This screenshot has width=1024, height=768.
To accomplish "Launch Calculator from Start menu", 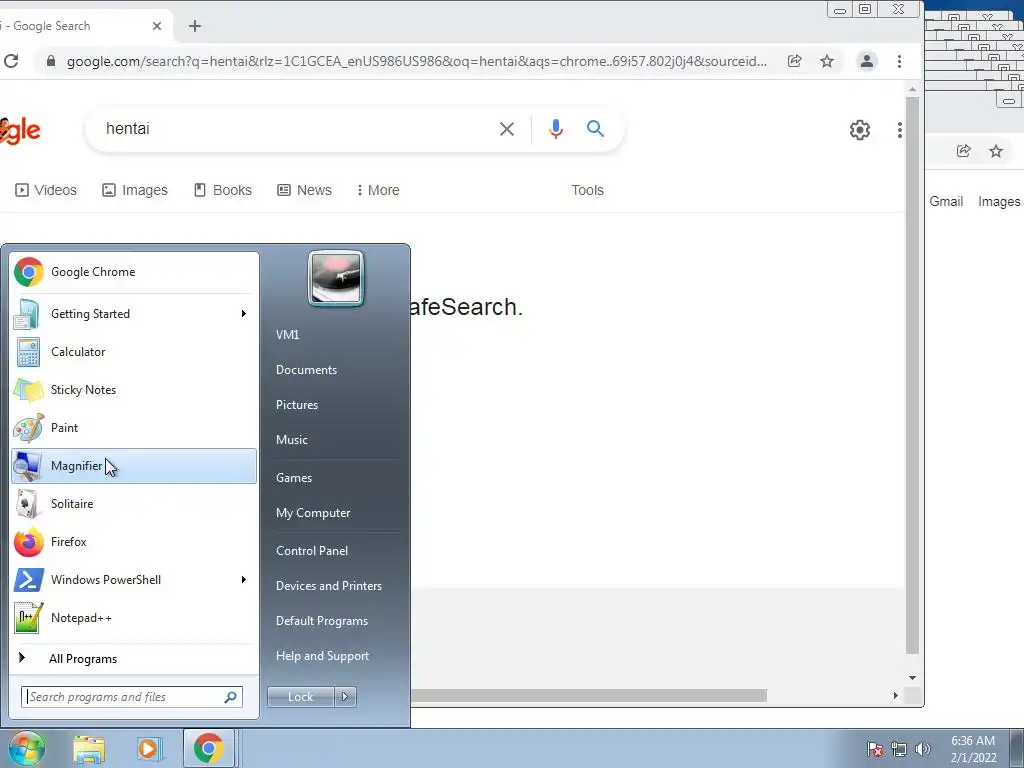I will 134,351.
